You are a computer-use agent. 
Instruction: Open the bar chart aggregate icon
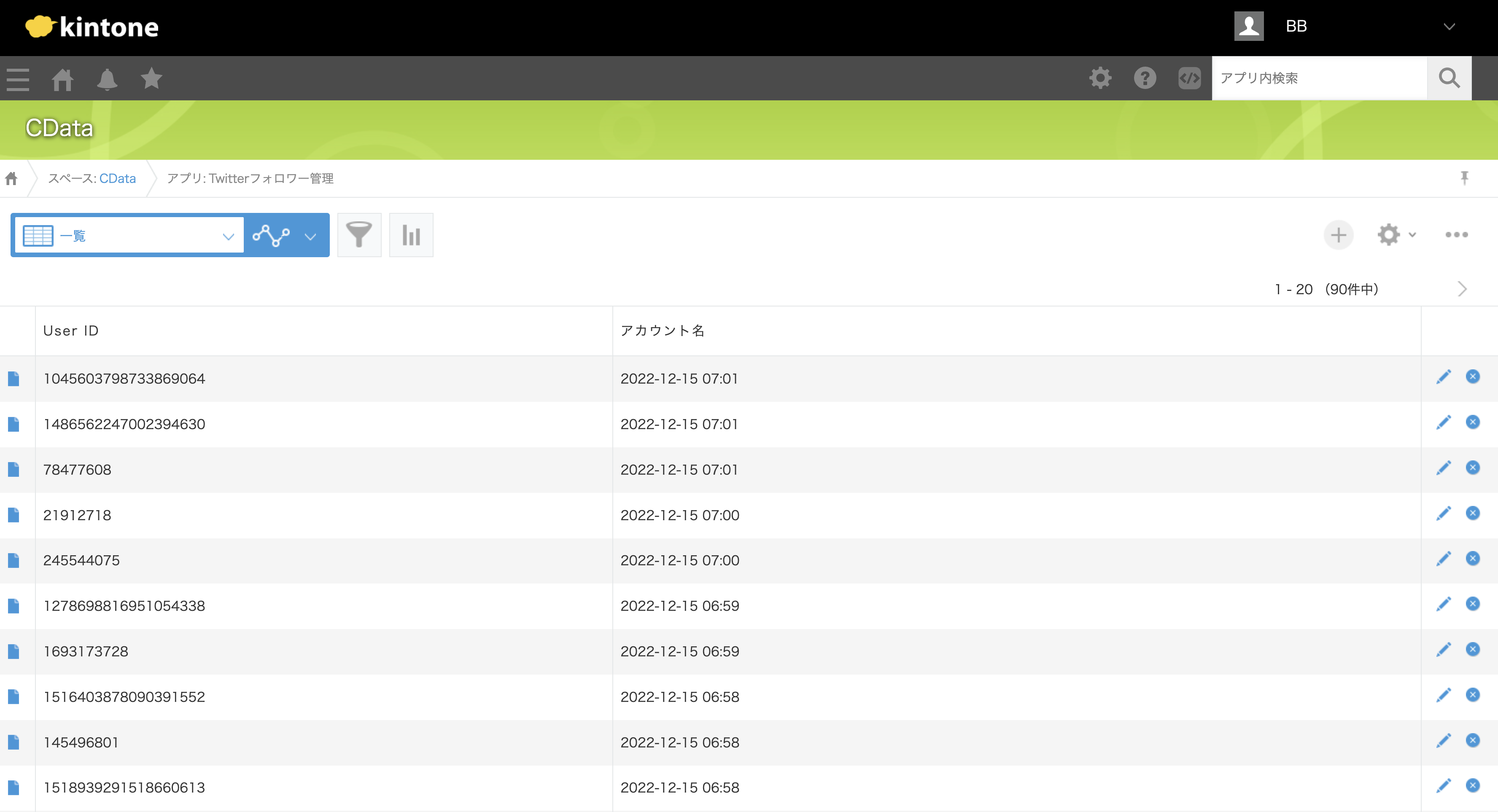pyautogui.click(x=410, y=235)
